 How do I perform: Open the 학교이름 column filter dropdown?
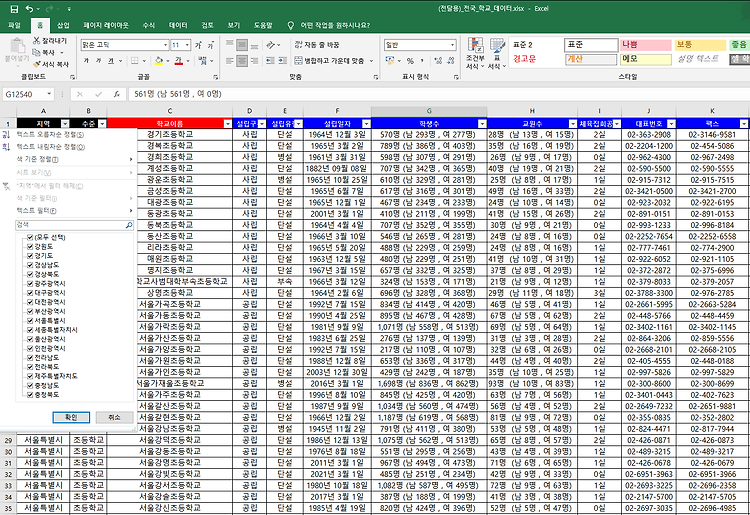(x=228, y=124)
